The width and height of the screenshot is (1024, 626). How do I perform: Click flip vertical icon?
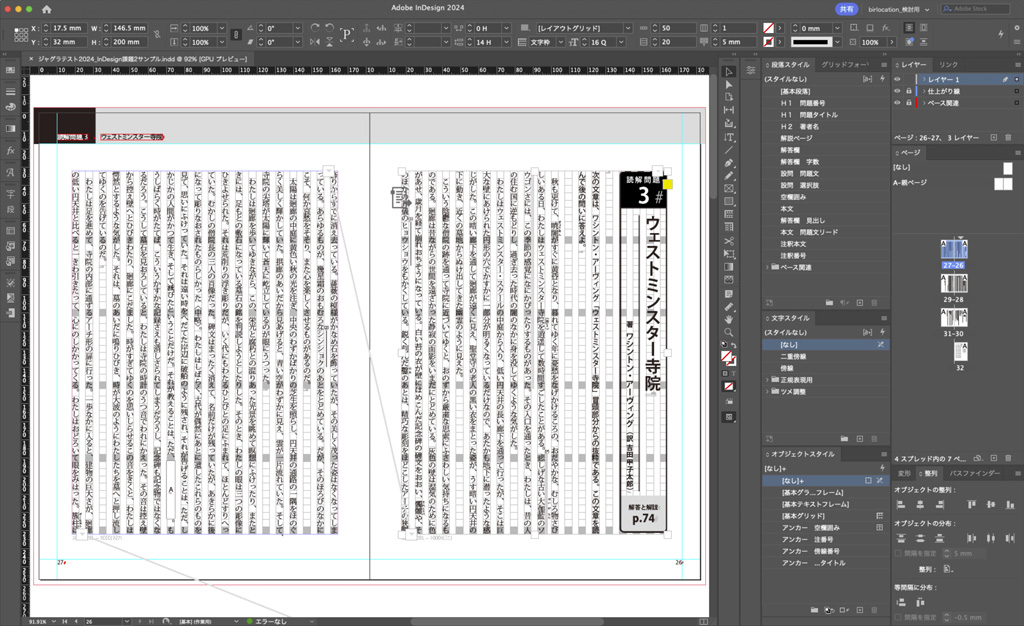click(329, 42)
